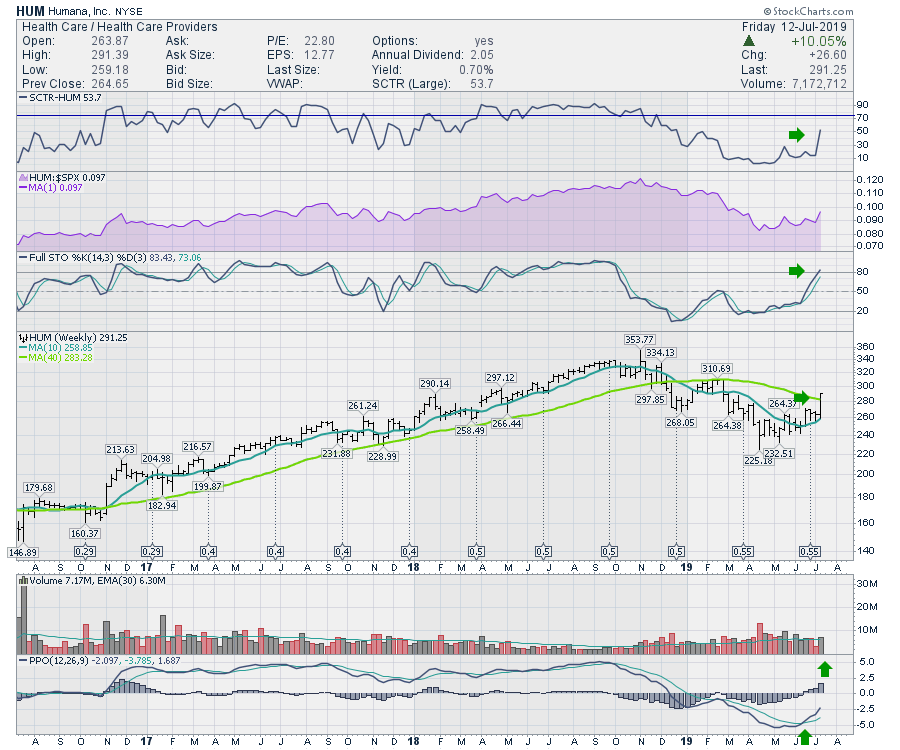This screenshot has width=900, height=750.
Task: Click the PPO(12,26,9) panel legend
Action: tap(100, 660)
